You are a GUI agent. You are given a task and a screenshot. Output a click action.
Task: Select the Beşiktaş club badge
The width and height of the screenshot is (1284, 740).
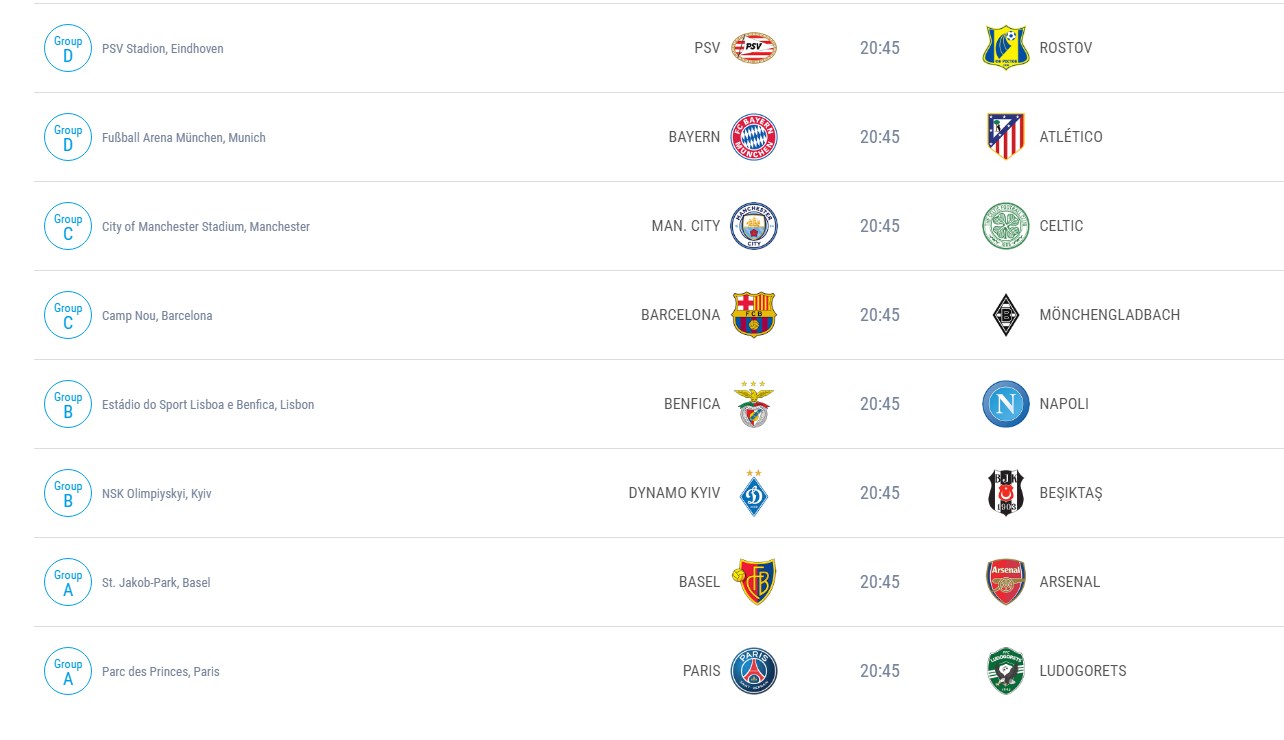pyautogui.click(x=1005, y=492)
